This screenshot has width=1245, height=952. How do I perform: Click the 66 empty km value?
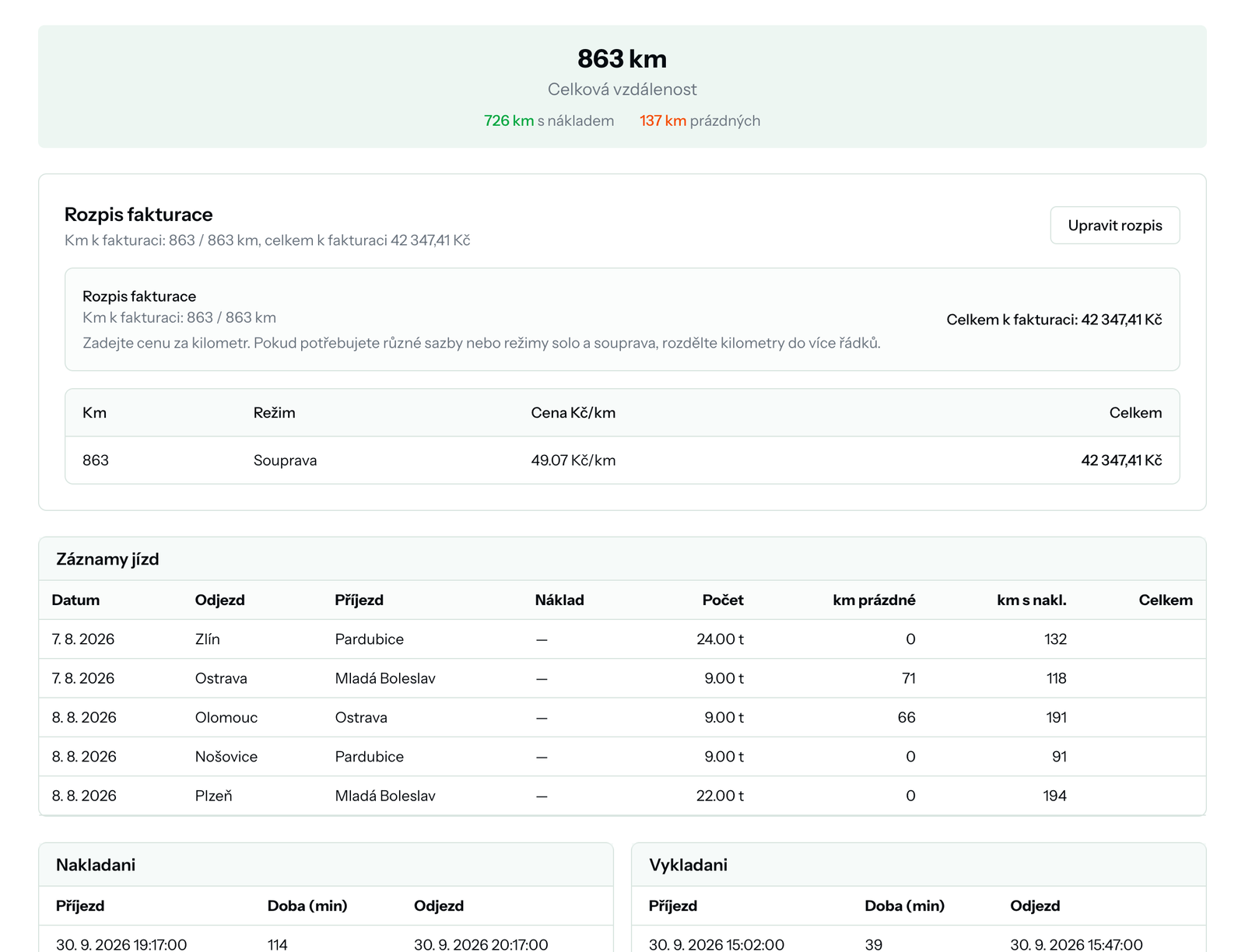(x=907, y=717)
